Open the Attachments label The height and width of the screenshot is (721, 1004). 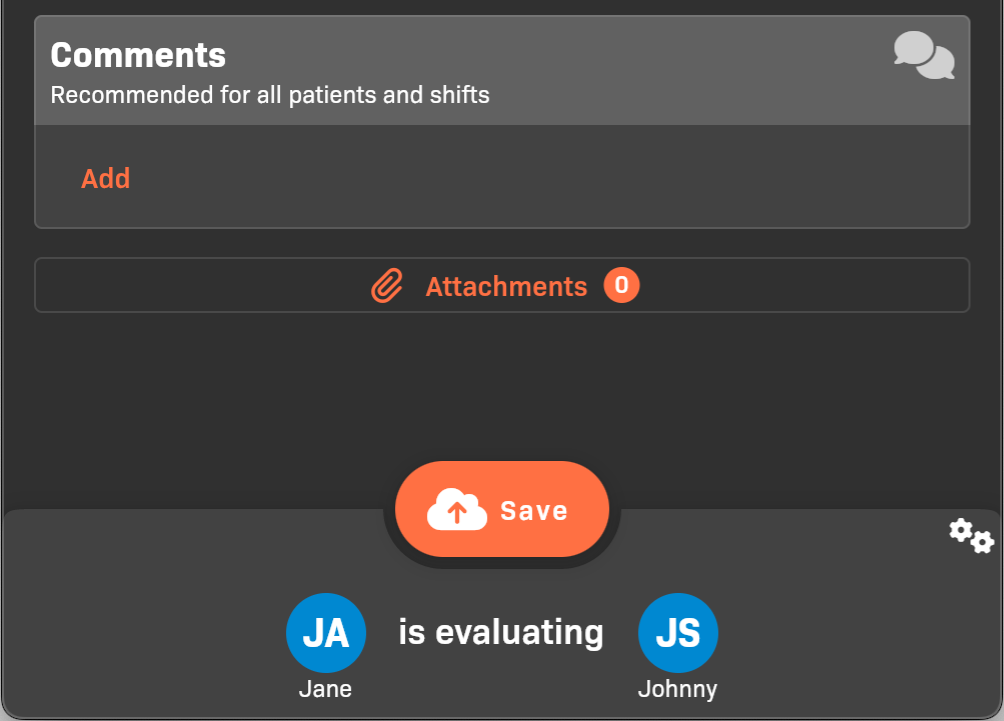(x=506, y=287)
